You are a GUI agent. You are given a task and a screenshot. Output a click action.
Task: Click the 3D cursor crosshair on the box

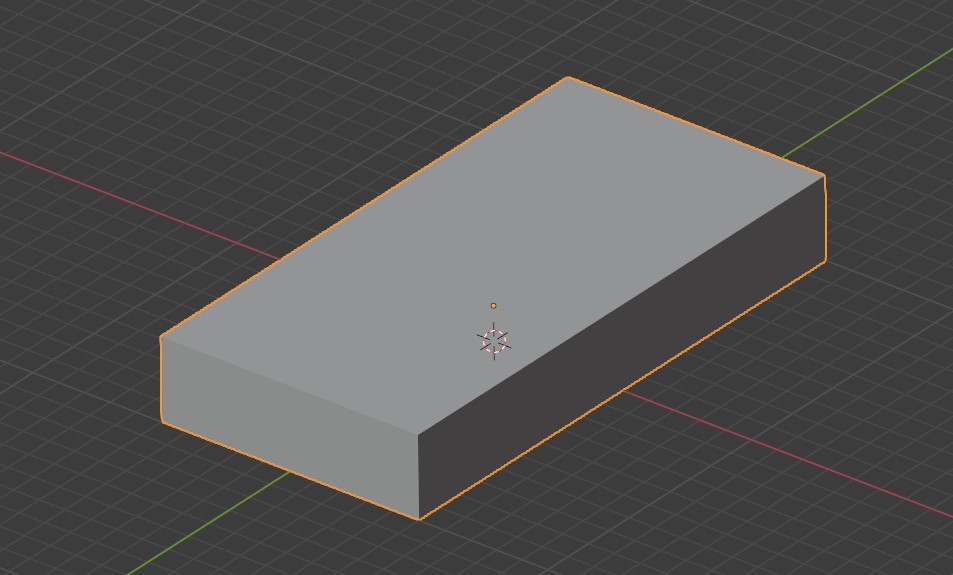(x=494, y=341)
